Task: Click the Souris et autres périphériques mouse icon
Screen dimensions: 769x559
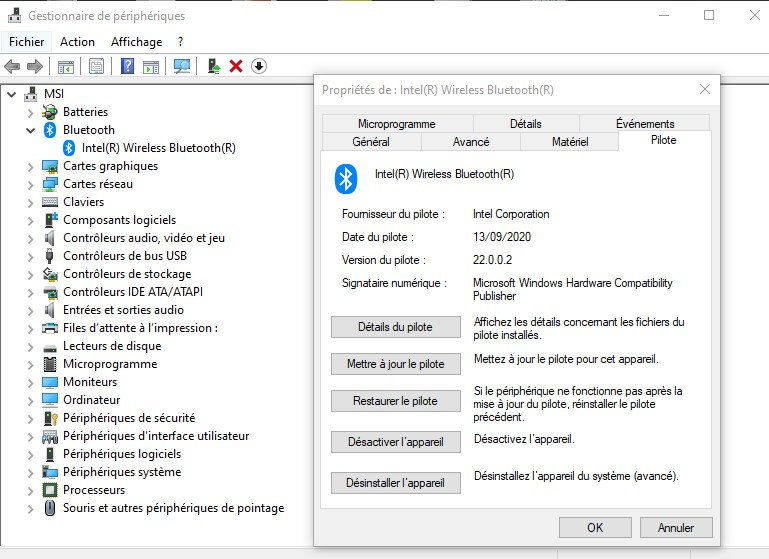Action: pos(50,508)
